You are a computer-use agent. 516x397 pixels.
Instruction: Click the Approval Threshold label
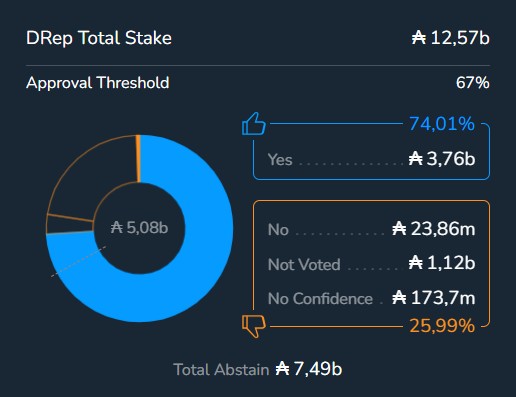point(98,83)
